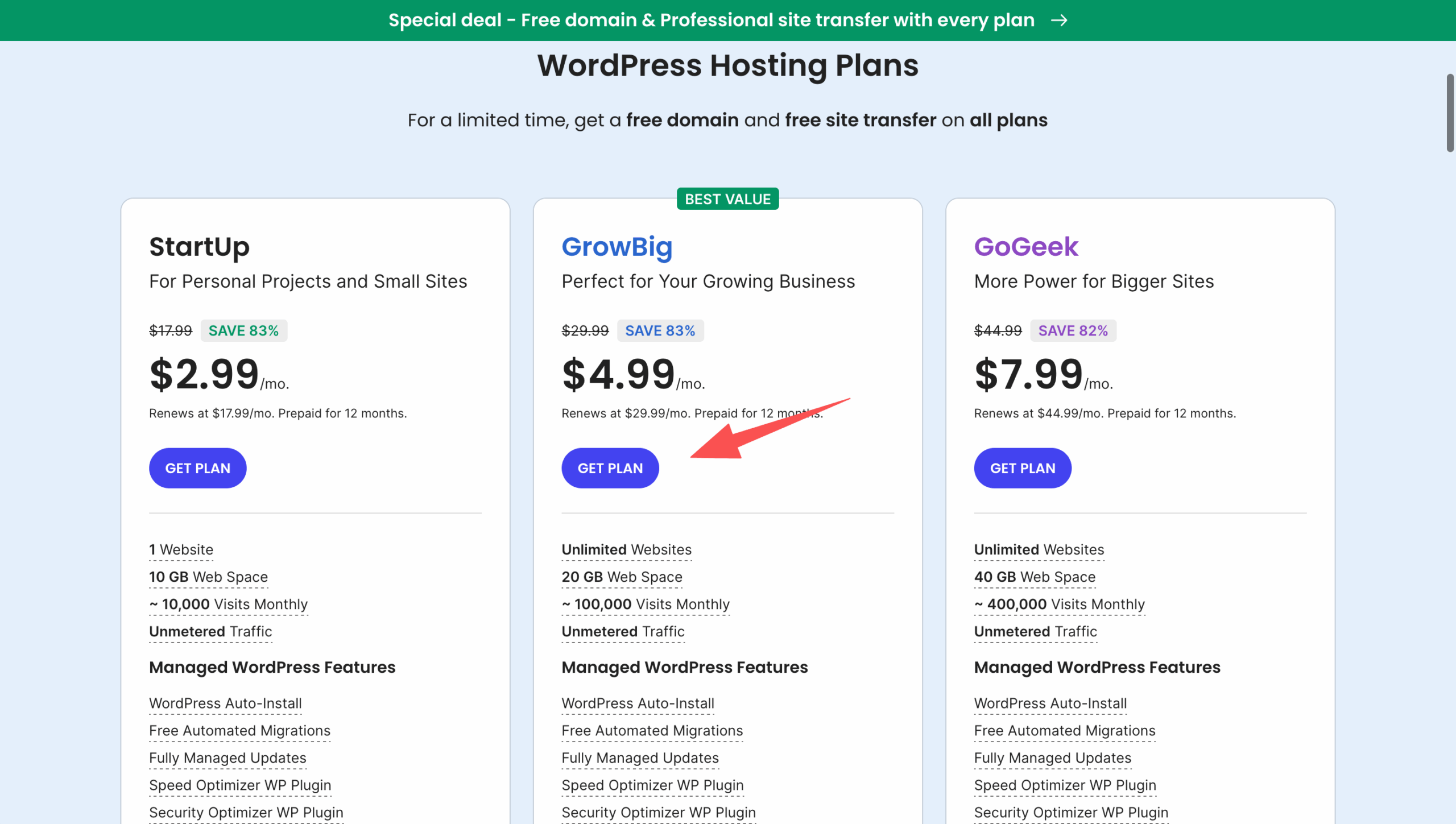Click GrowBig plan GET PLAN button
The image size is (1456, 824).
click(x=610, y=468)
